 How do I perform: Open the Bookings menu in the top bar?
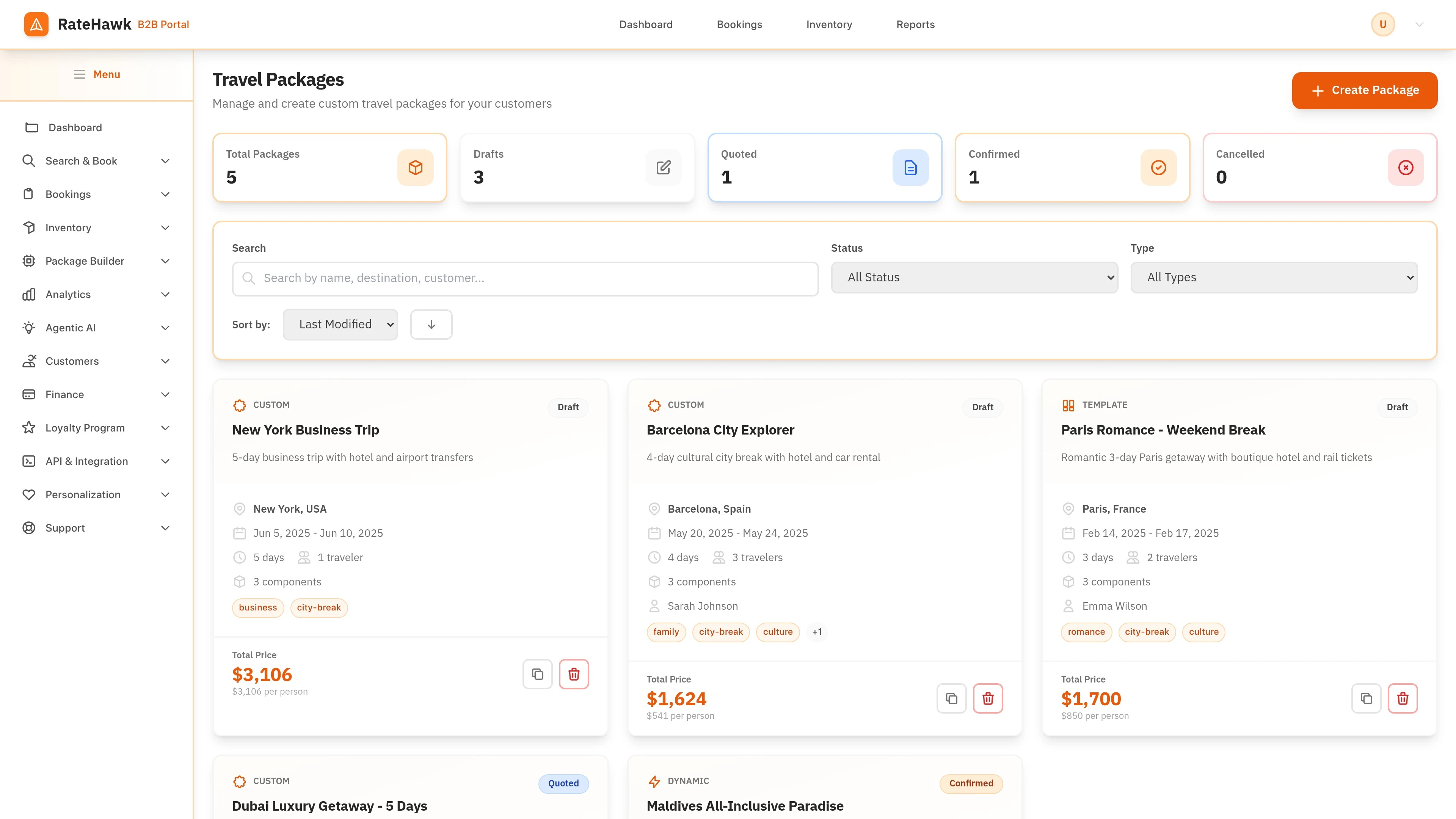click(x=739, y=24)
